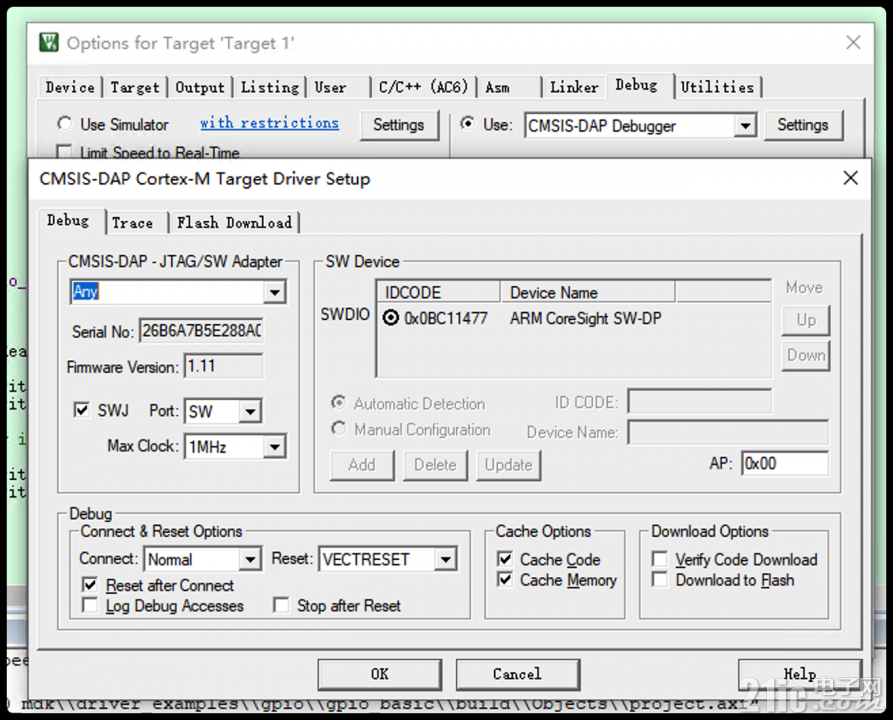This screenshot has height=720, width=893.
Task: Enable Verify Code Download
Action: tap(659, 559)
